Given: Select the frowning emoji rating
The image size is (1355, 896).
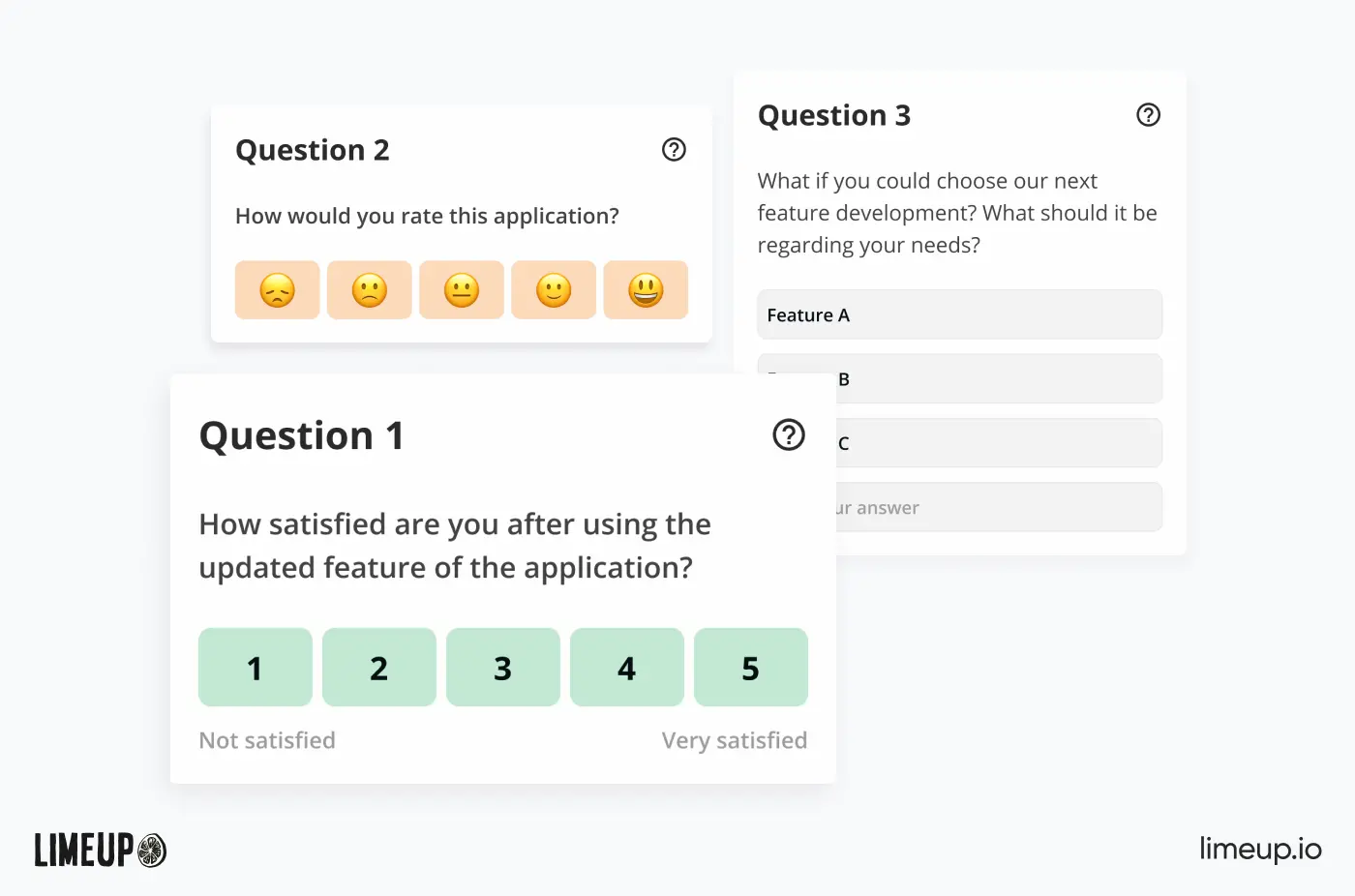Looking at the screenshot, I should pos(369,289).
